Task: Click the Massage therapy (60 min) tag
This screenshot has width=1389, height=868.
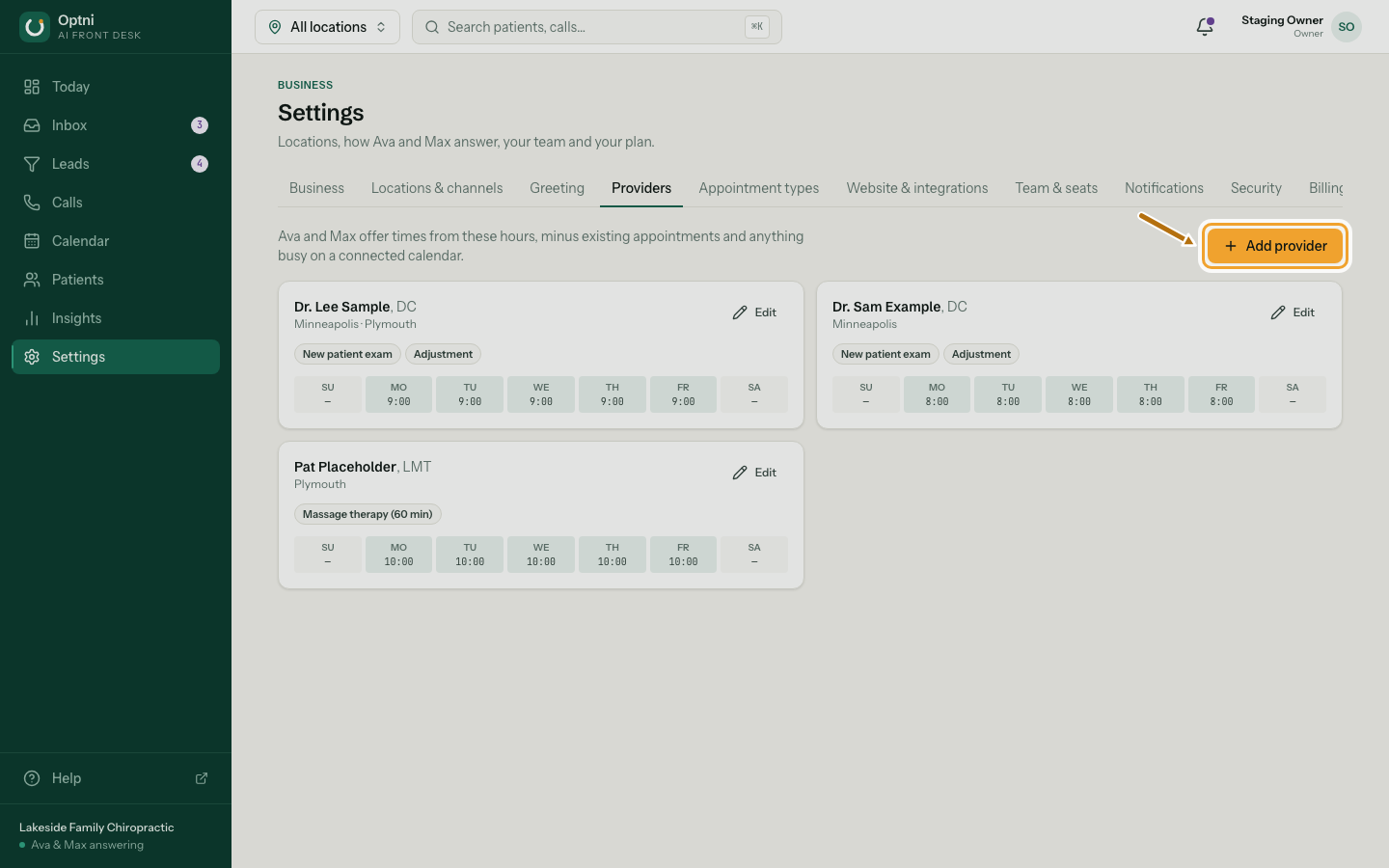Action: pos(368,514)
